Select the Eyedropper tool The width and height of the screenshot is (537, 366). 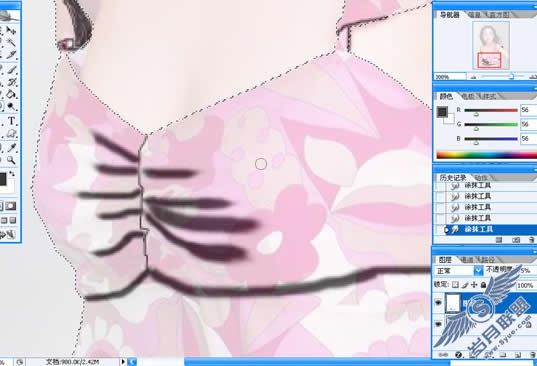[x=12, y=148]
